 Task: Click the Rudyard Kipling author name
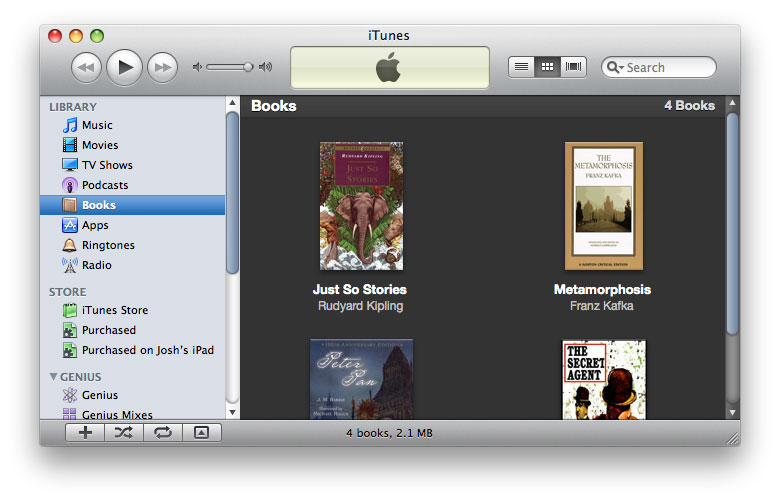[361, 305]
